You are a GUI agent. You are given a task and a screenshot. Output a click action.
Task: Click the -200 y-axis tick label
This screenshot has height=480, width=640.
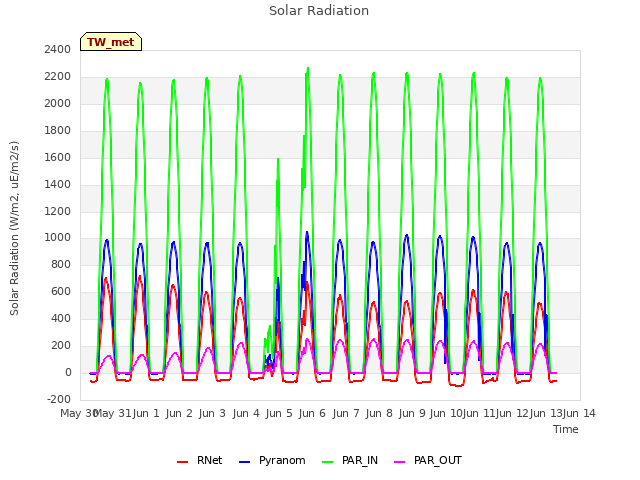[59, 399]
